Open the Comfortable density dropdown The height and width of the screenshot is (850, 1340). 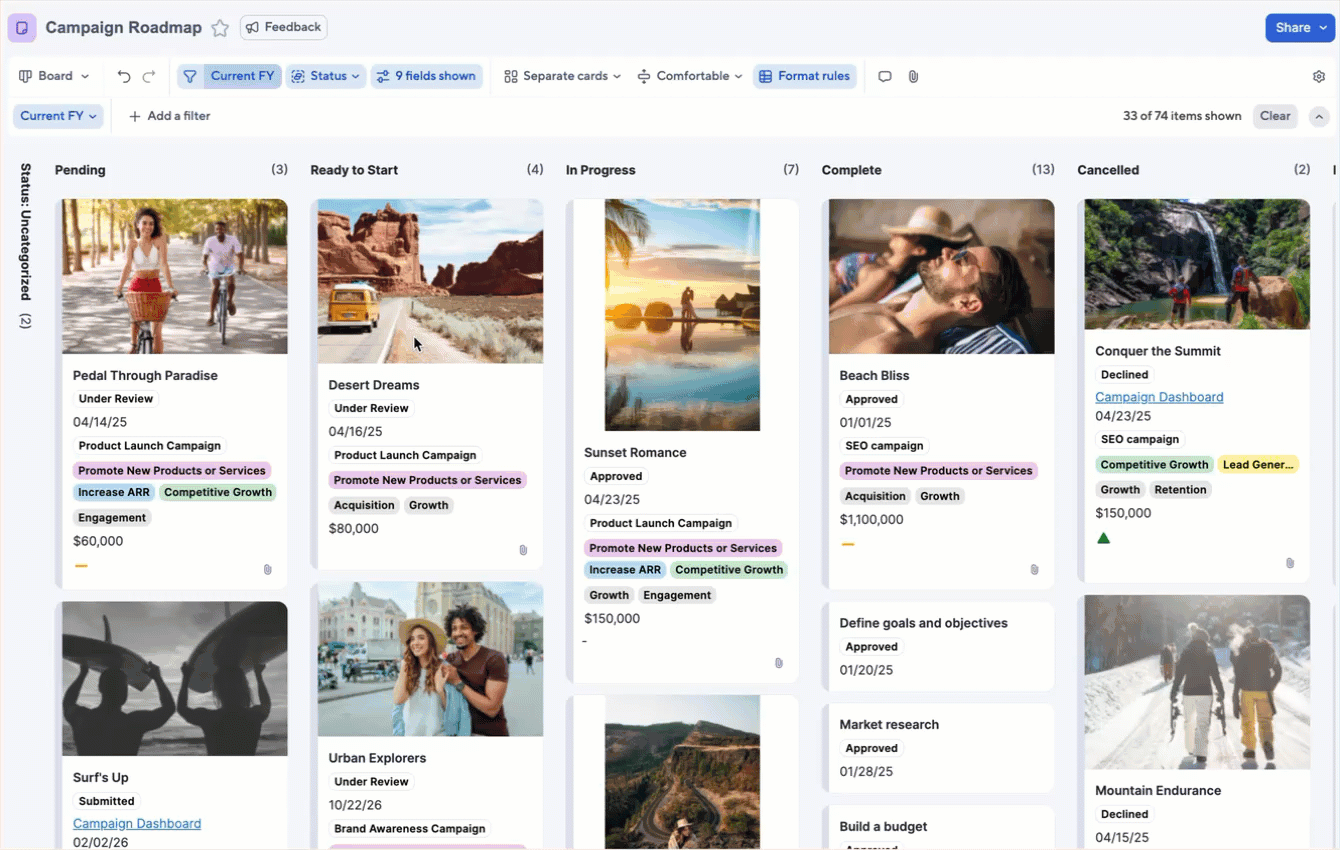click(690, 76)
